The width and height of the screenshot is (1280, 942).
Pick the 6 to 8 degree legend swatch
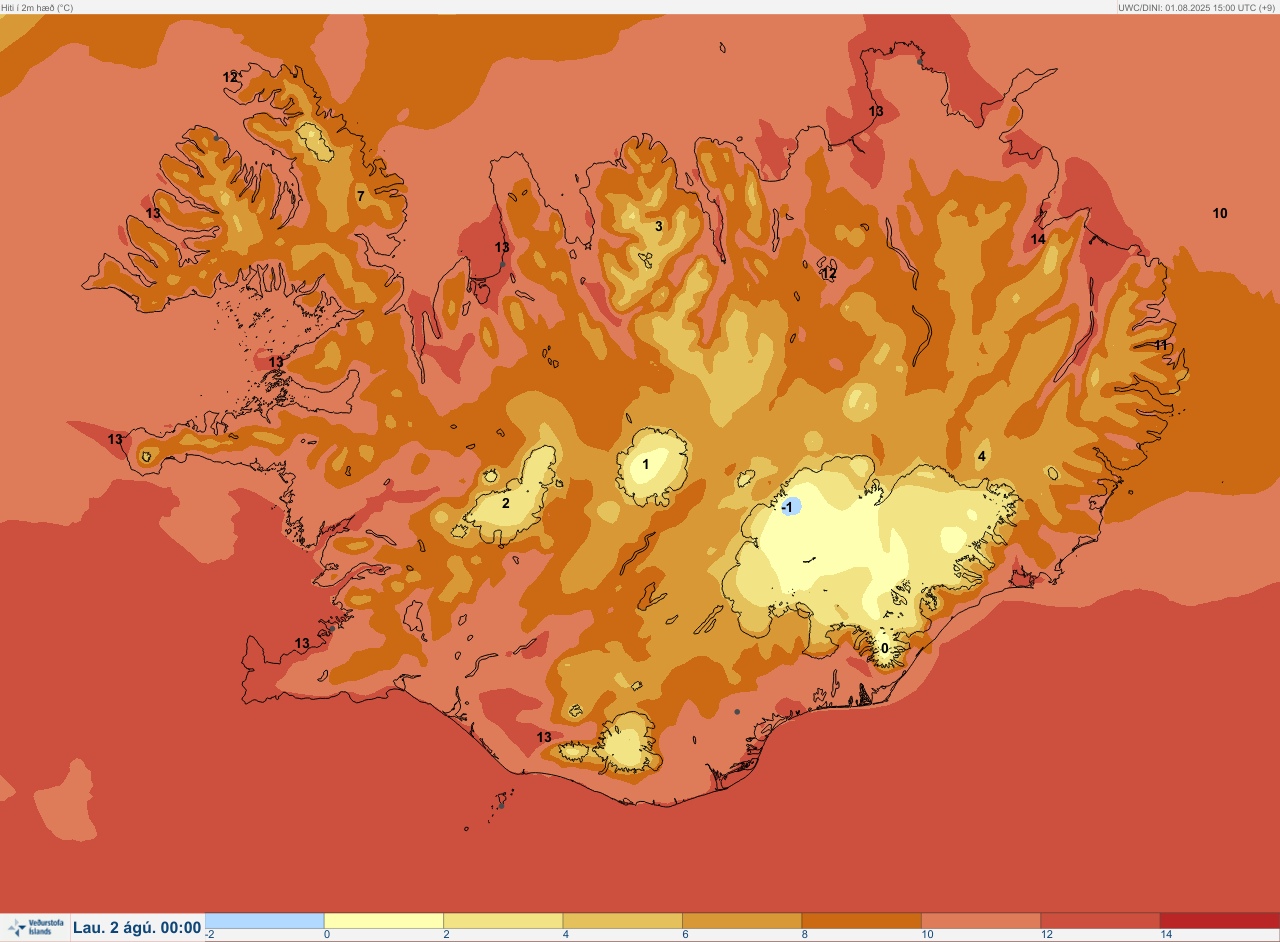(x=742, y=920)
